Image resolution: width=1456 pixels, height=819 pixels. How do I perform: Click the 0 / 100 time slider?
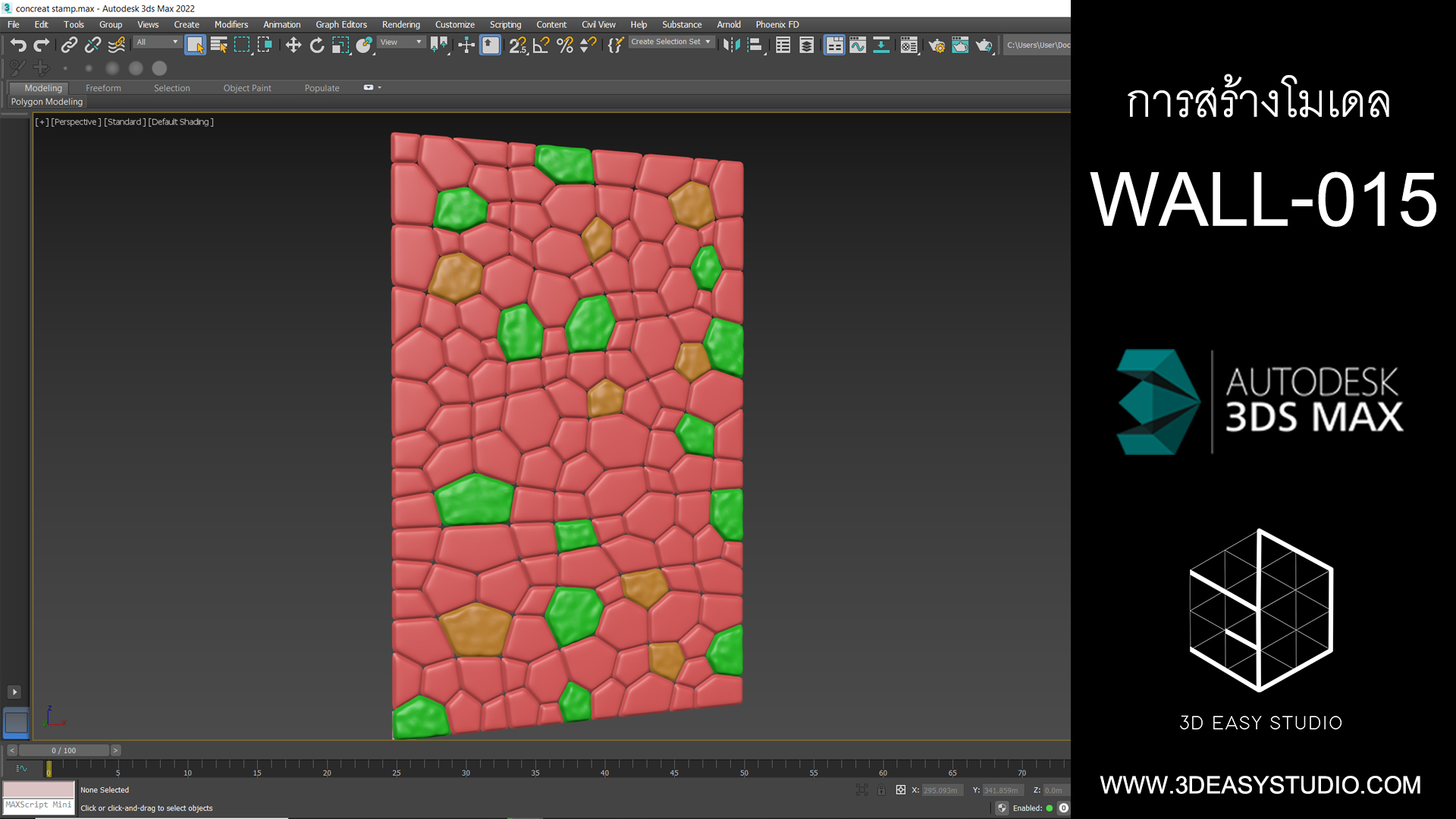64,751
